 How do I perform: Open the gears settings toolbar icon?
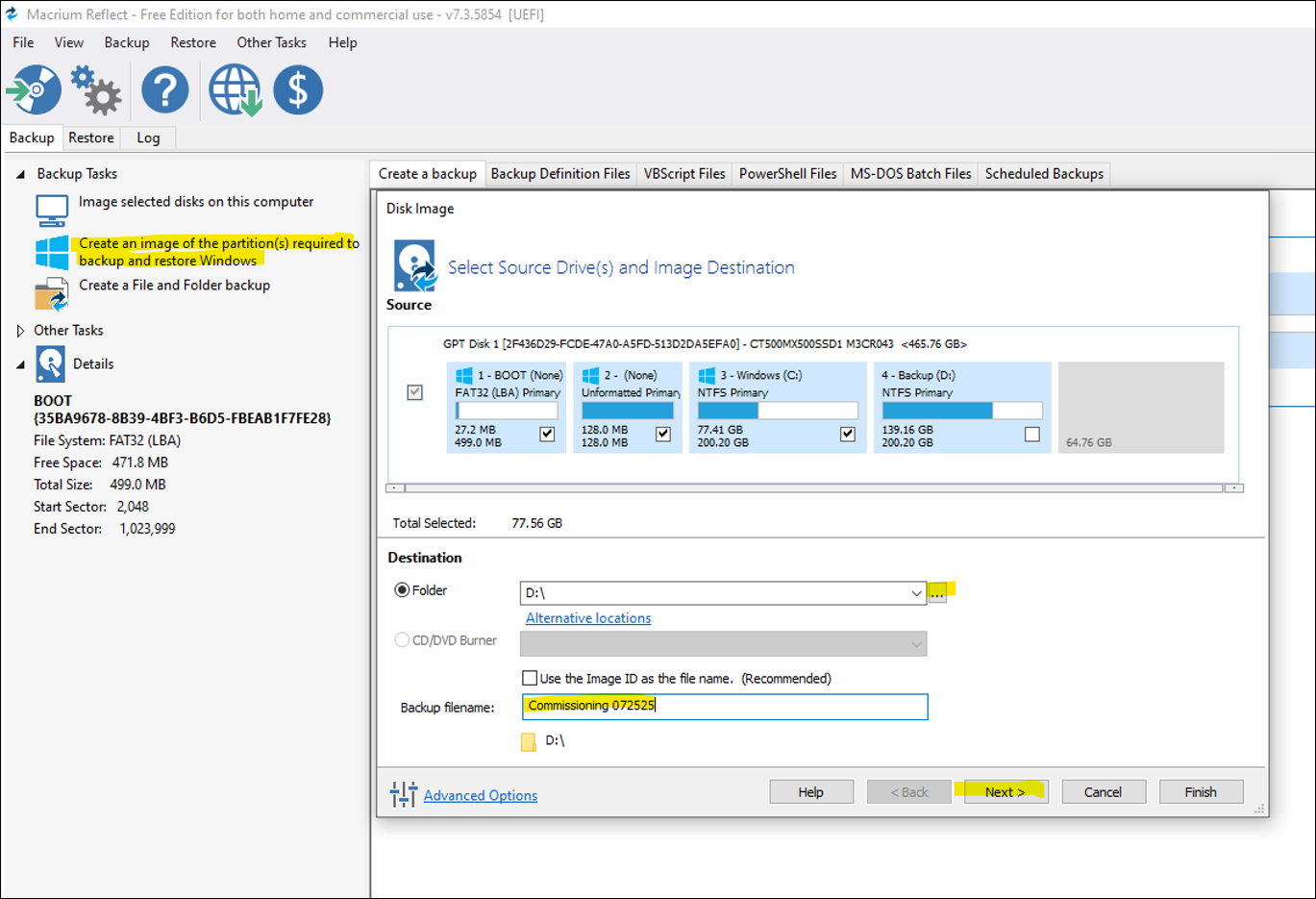pos(95,90)
